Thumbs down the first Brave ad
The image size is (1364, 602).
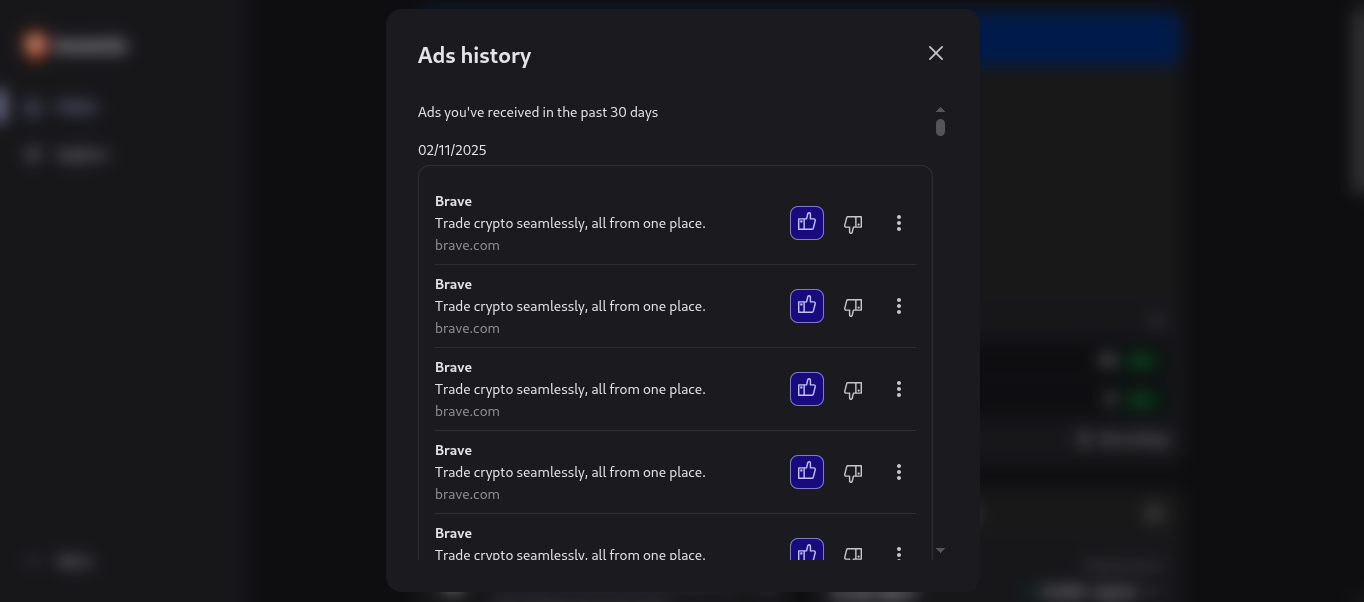[x=853, y=224]
